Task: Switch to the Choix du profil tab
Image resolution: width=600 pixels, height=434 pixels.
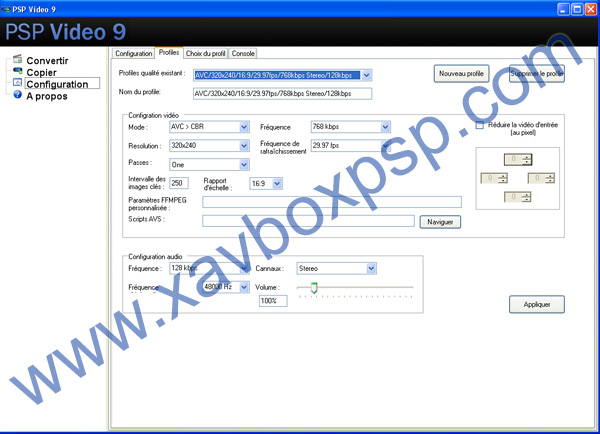Action: 205,54
